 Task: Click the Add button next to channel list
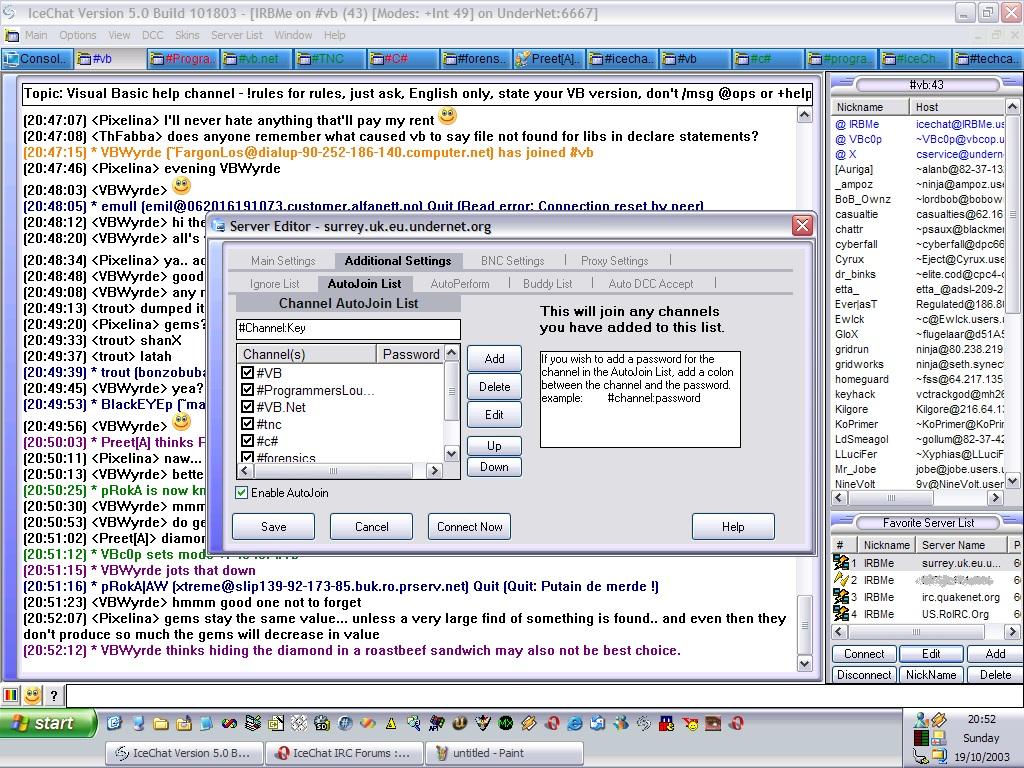point(494,359)
